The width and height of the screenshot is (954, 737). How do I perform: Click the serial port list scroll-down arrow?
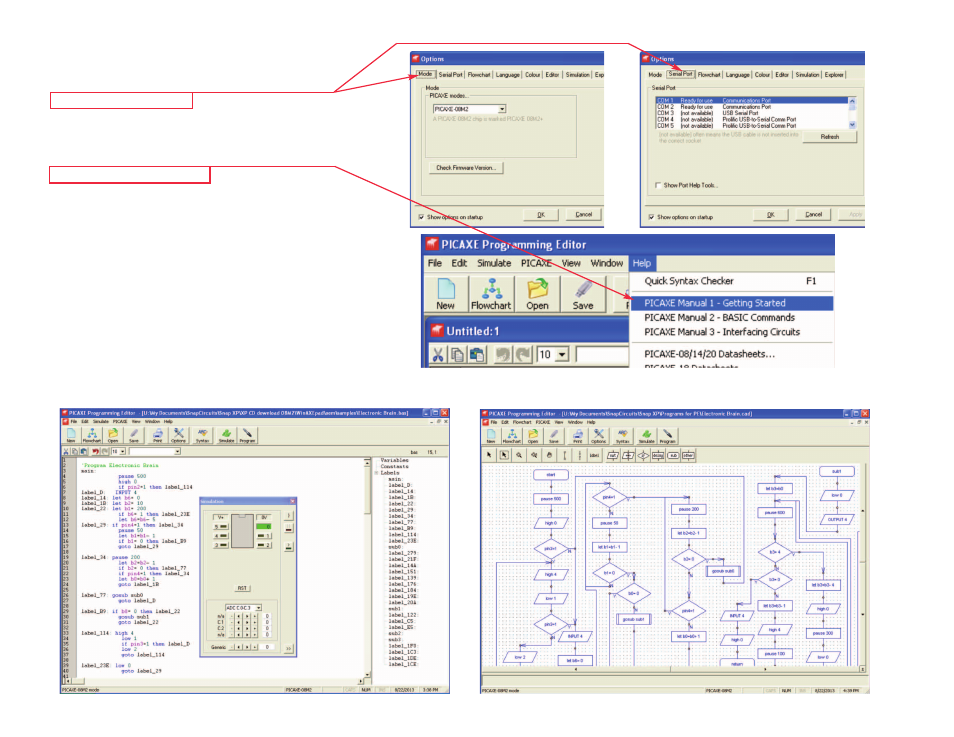coord(852,125)
